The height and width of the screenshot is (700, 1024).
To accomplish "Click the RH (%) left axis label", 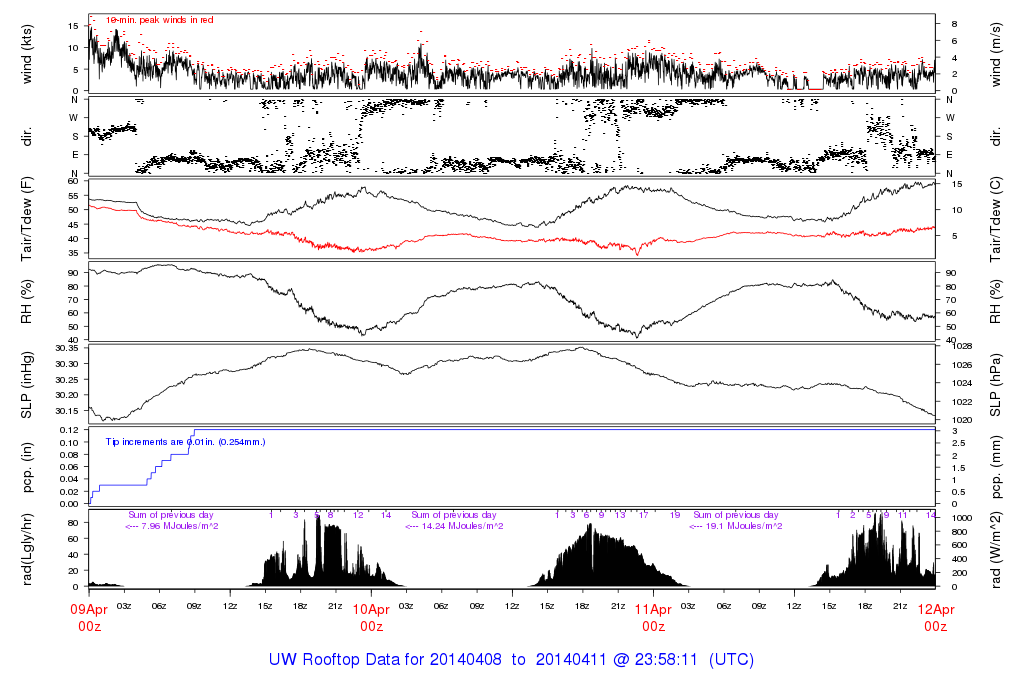I will click(x=27, y=301).
